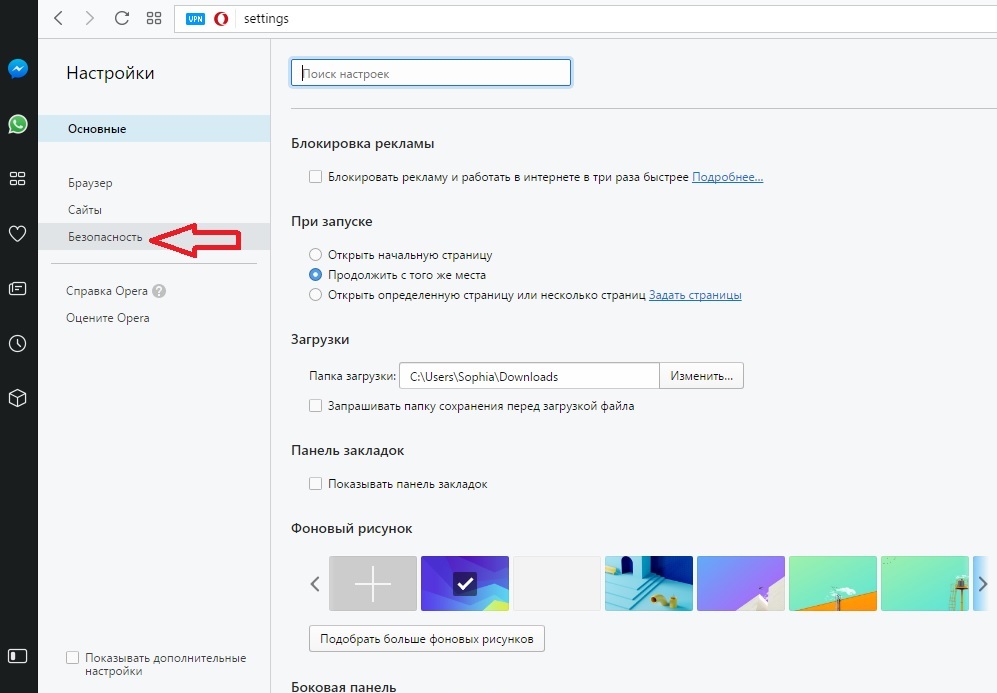This screenshot has width=997, height=693.
Task: Select the checked purple geometric wallpaper
Action: coord(465,584)
